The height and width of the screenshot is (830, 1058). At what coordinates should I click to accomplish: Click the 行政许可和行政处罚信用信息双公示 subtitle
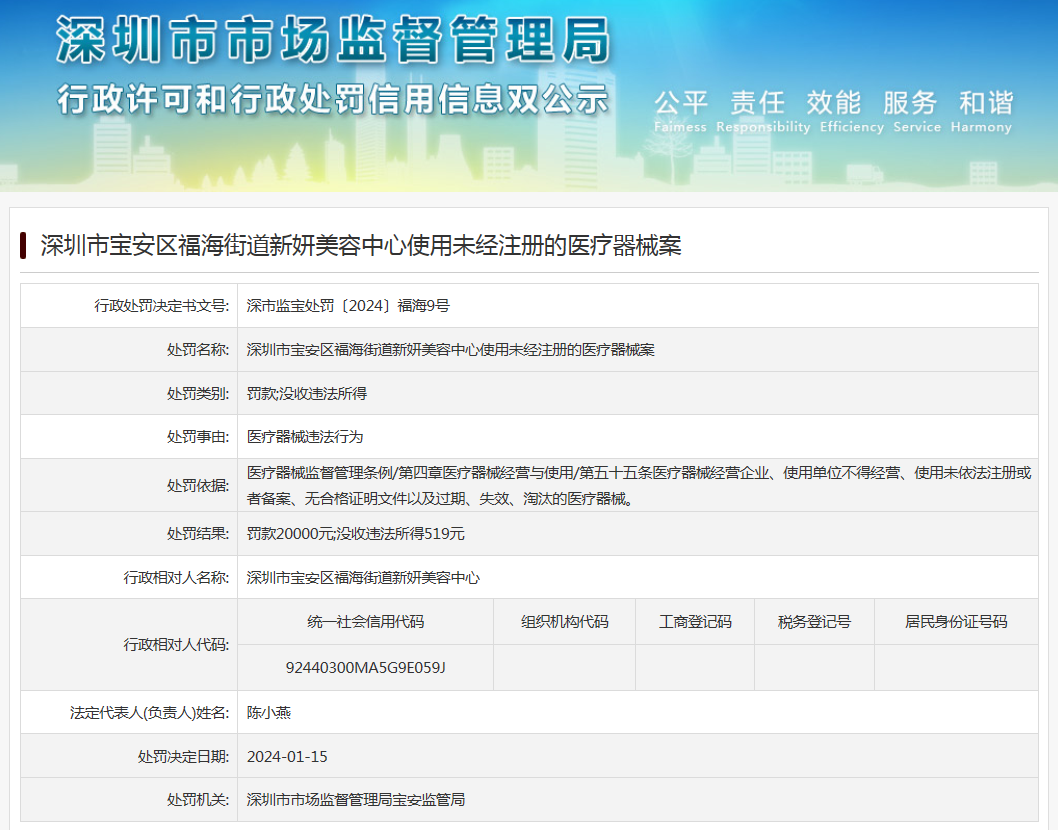(x=332, y=100)
